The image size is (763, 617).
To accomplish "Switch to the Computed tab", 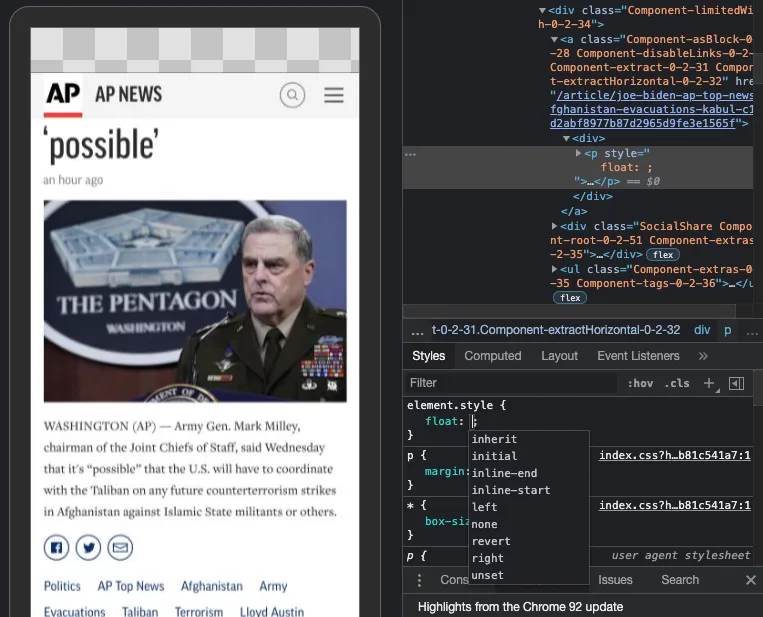I will [x=492, y=356].
